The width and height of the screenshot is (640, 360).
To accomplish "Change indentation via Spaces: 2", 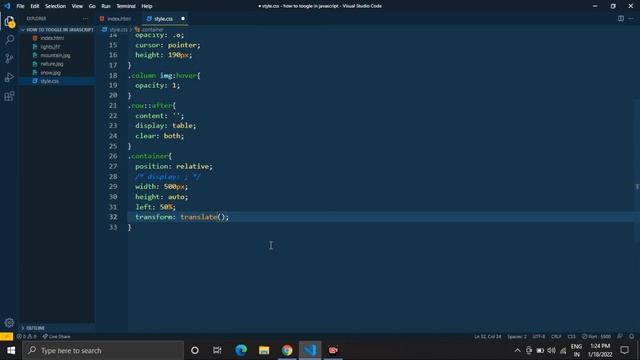I will click(x=516, y=336).
